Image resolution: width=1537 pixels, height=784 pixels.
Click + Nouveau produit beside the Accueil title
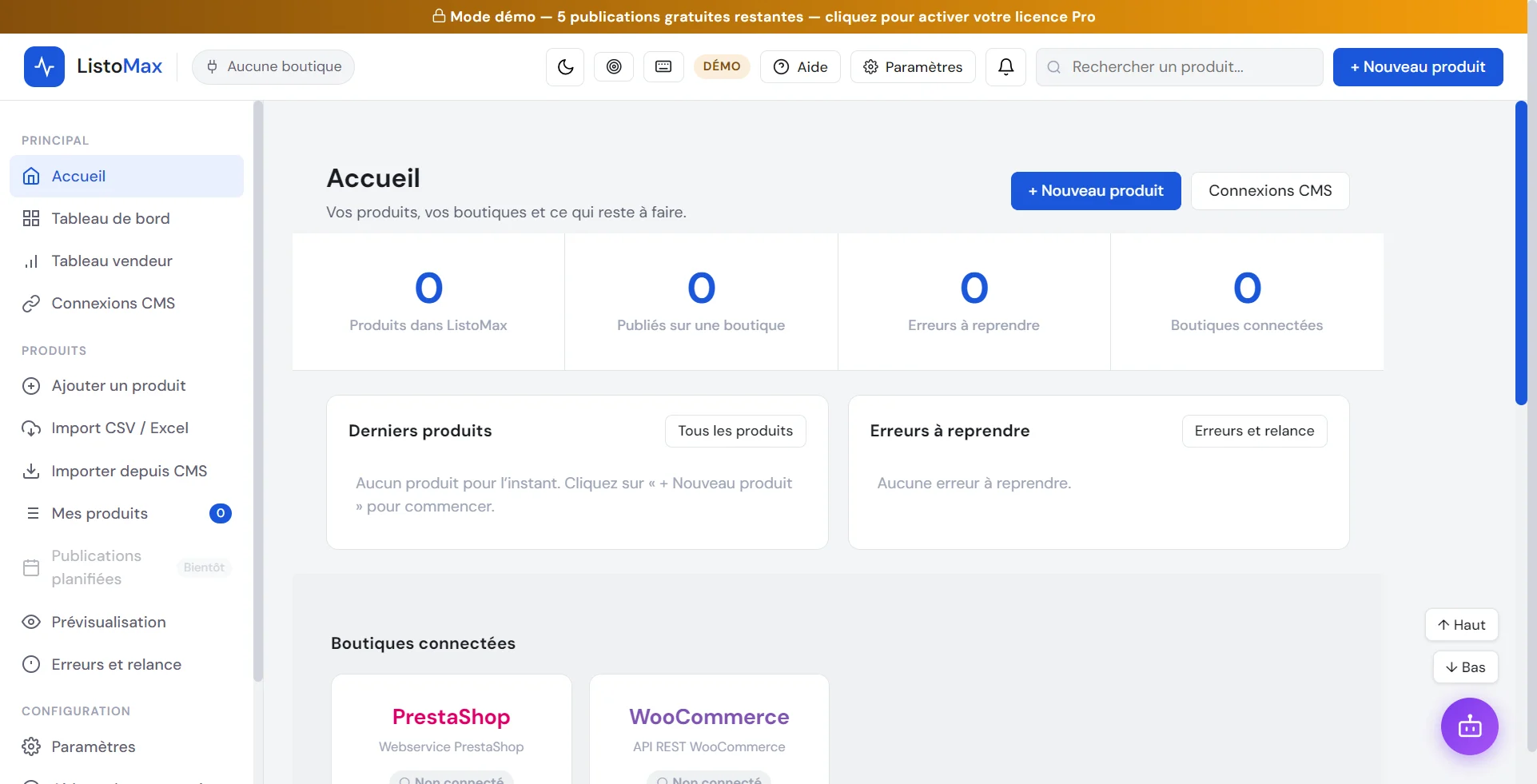(x=1096, y=191)
